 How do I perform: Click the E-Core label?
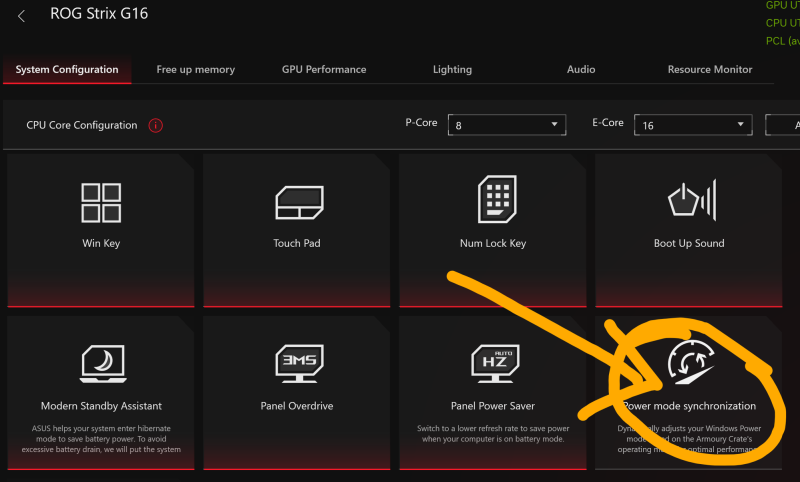point(608,123)
